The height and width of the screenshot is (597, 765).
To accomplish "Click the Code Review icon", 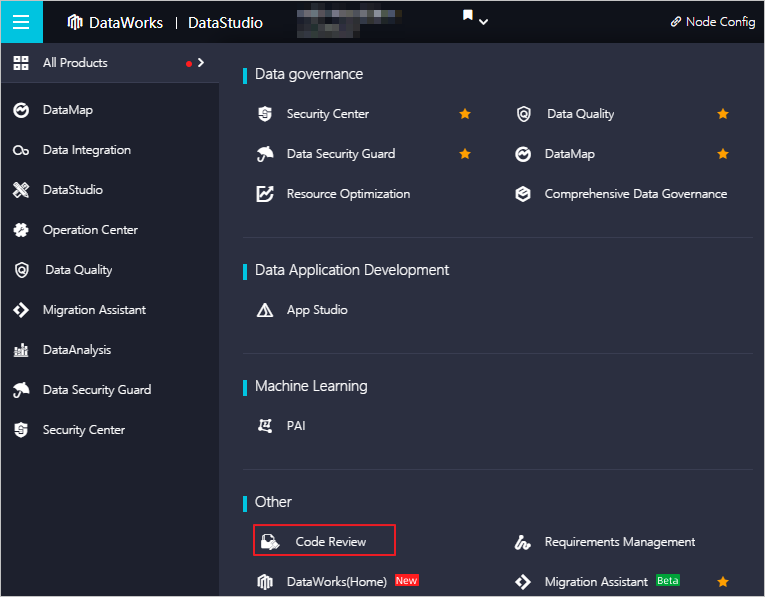I will tap(270, 541).
